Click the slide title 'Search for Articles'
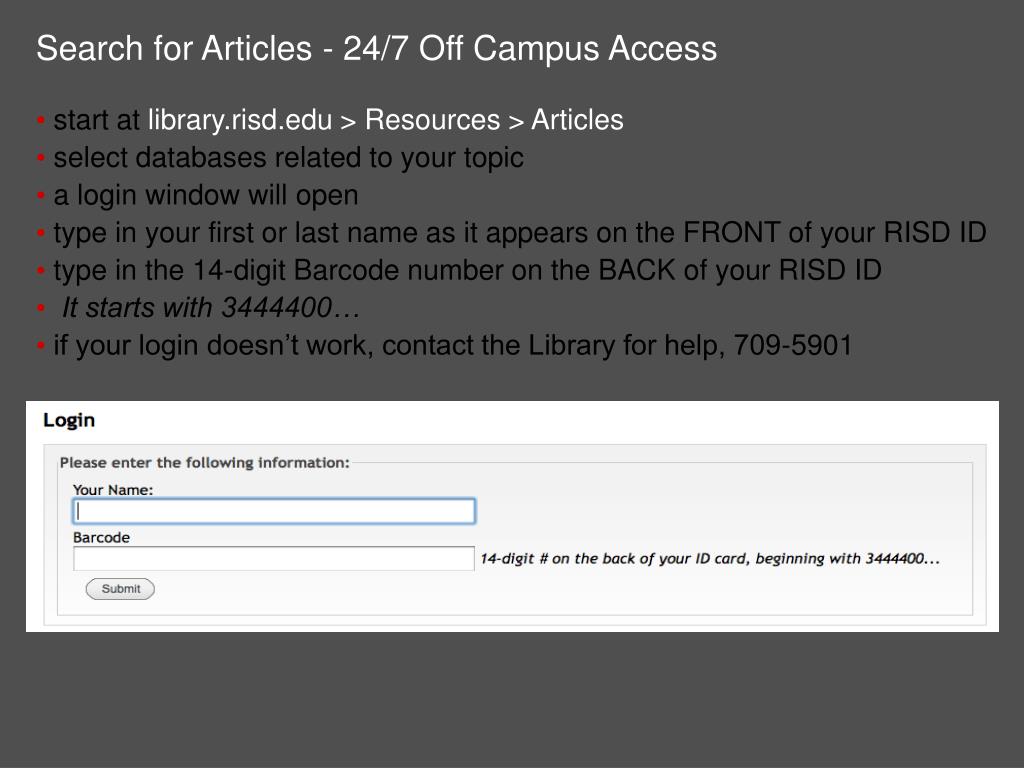1024x768 pixels. click(x=174, y=48)
